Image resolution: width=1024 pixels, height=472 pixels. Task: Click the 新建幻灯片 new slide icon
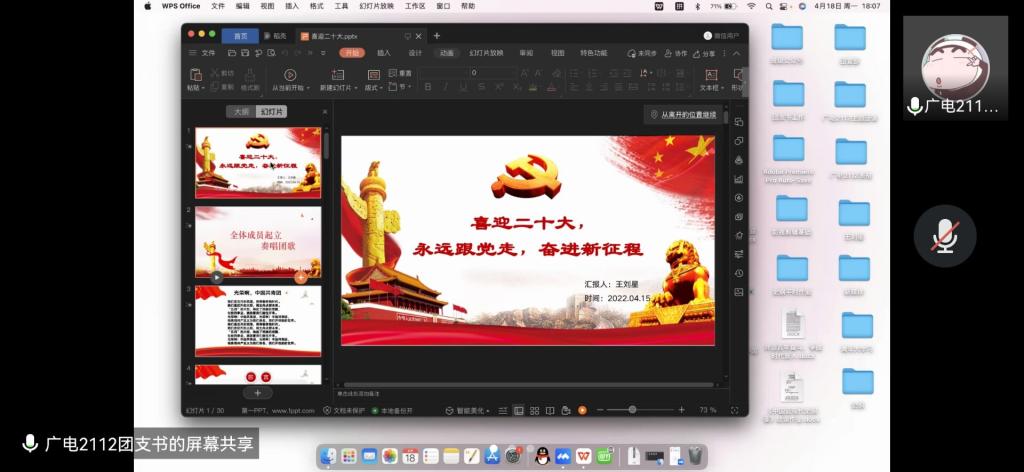tap(337, 75)
